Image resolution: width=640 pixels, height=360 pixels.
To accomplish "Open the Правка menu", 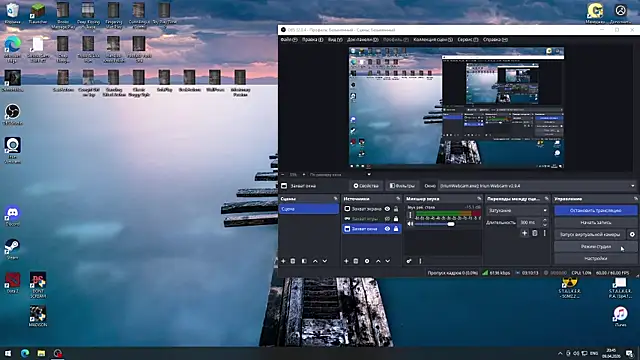I will [312, 40].
